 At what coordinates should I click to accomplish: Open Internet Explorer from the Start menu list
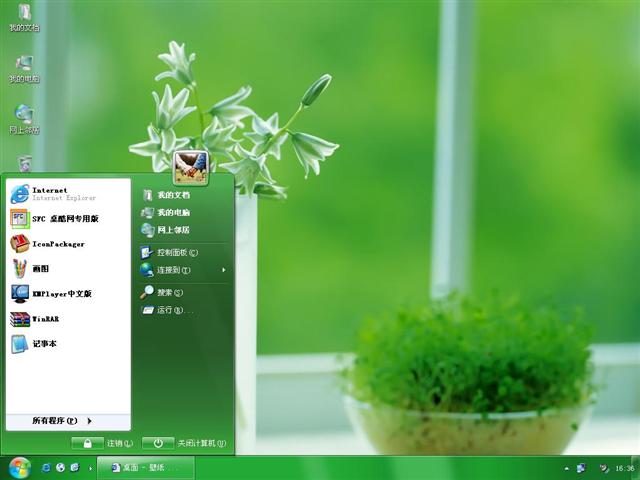click(68, 194)
